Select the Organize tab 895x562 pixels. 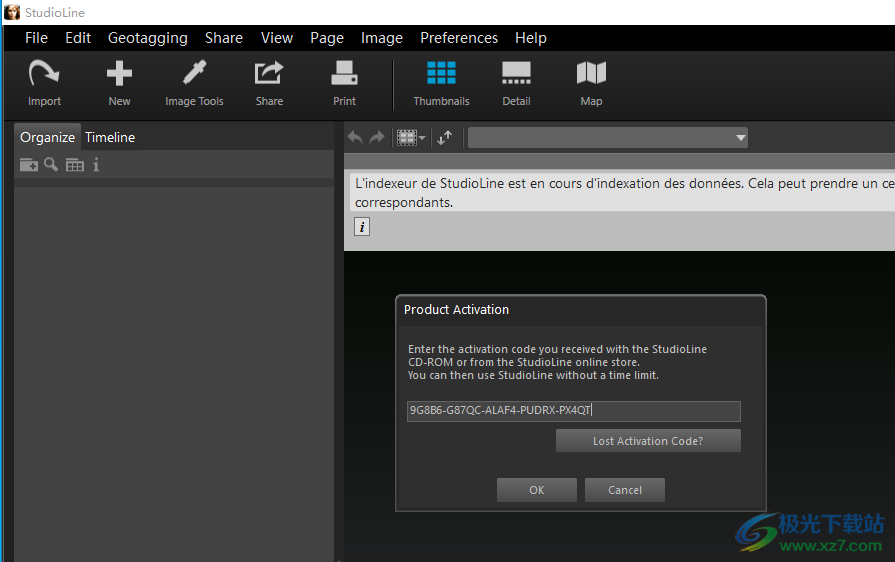coord(47,137)
